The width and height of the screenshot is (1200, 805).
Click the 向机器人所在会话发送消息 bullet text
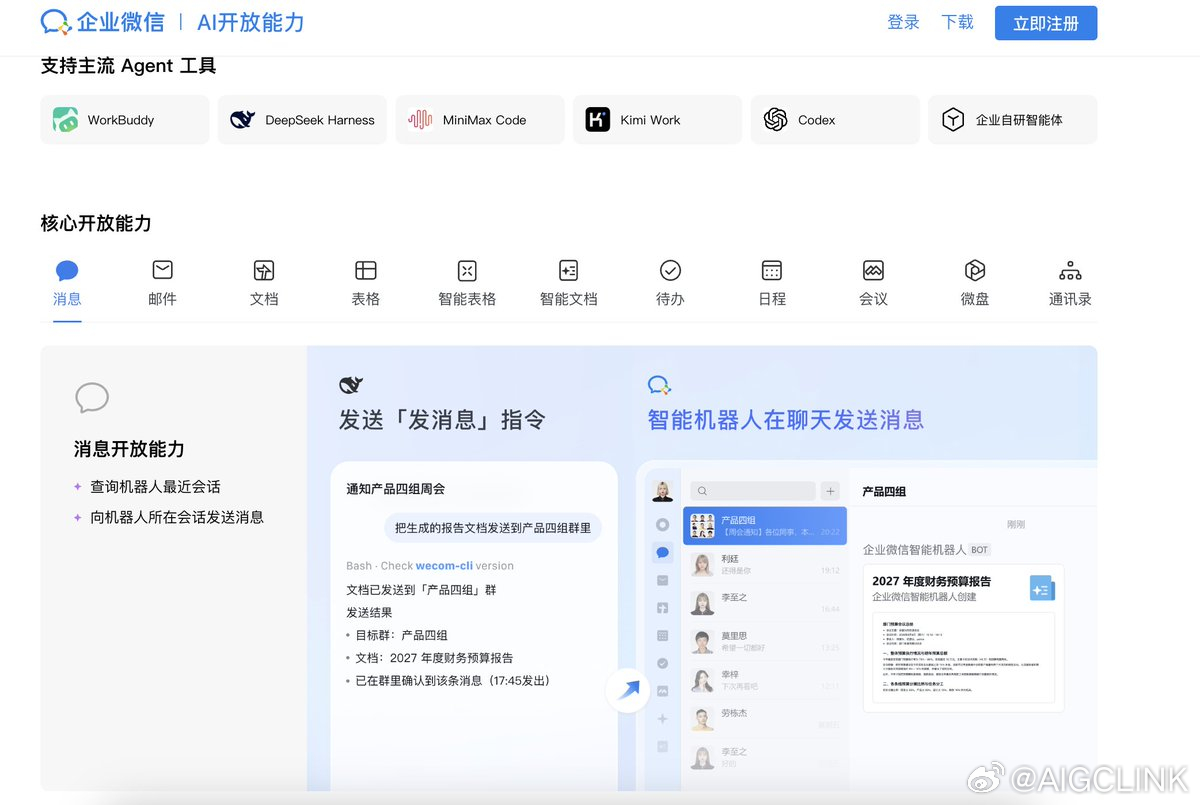coord(177,517)
